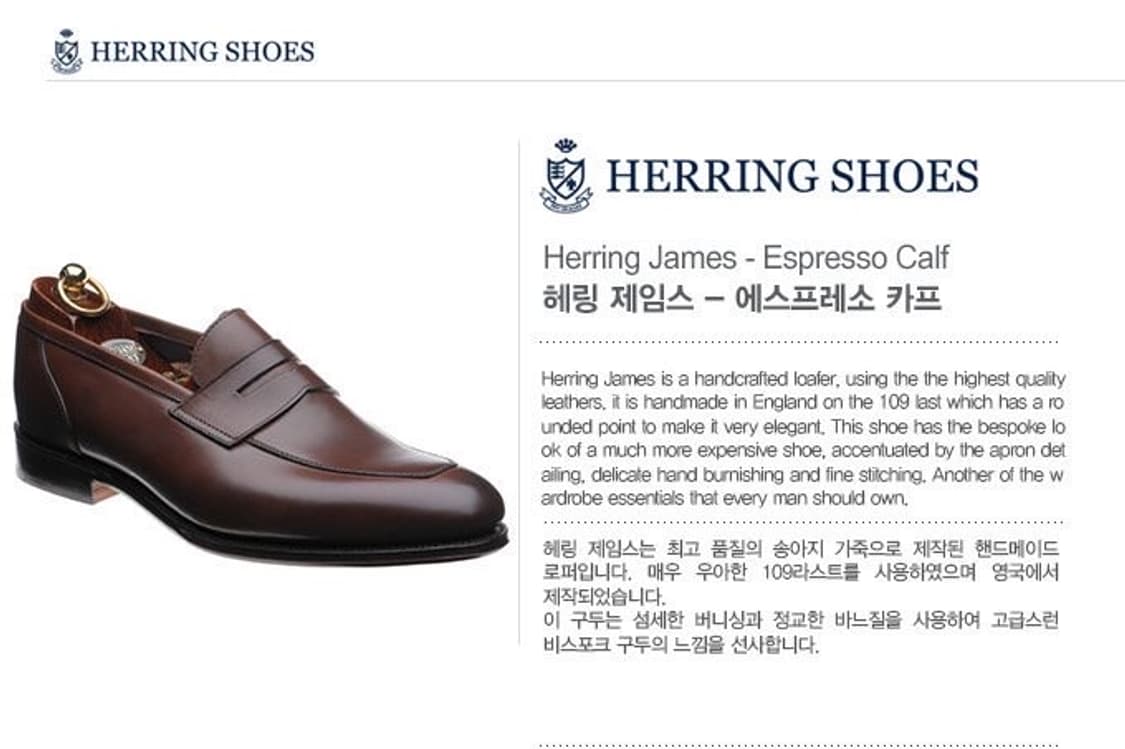This screenshot has height=749, width=1125.
Task: Click the large Herring shield crest logo
Action: [x=566, y=176]
